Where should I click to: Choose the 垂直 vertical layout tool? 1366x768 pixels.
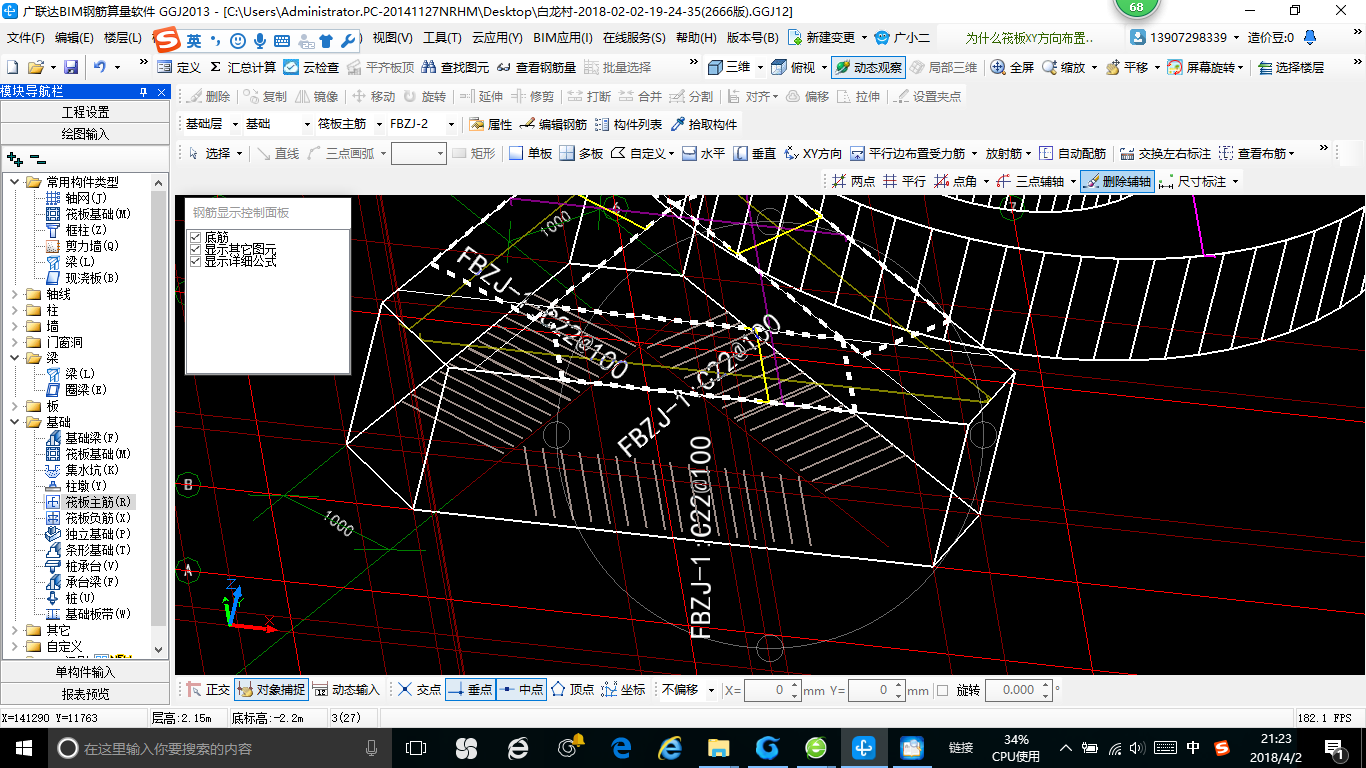(754, 153)
